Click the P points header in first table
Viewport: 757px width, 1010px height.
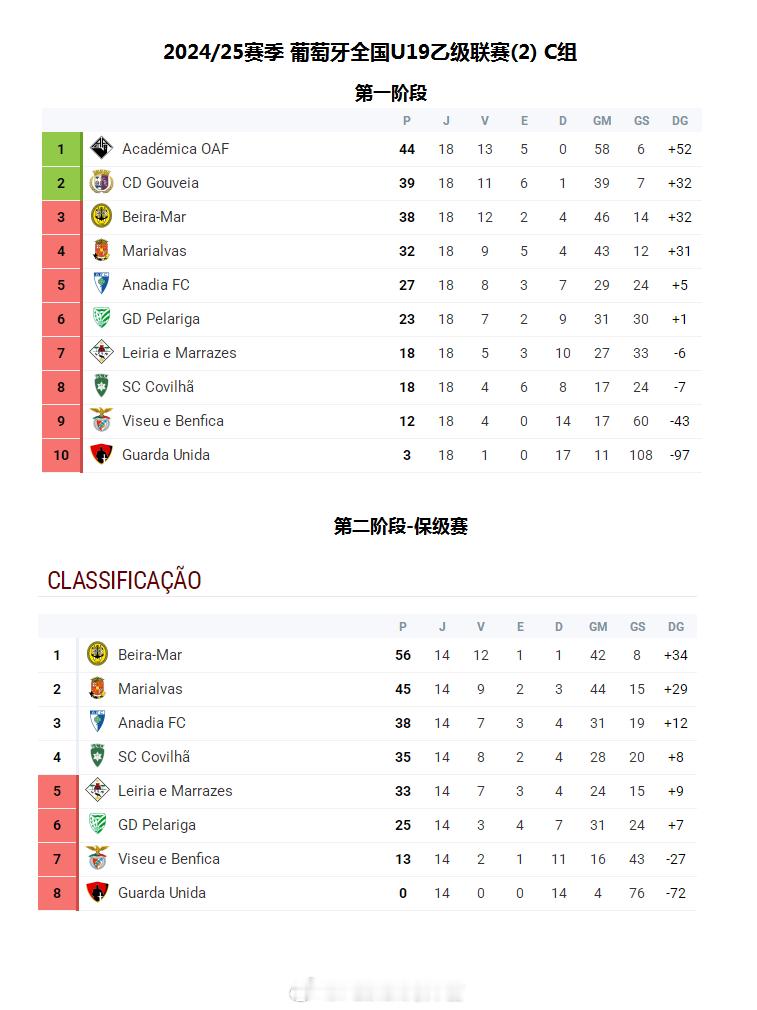pyautogui.click(x=407, y=120)
